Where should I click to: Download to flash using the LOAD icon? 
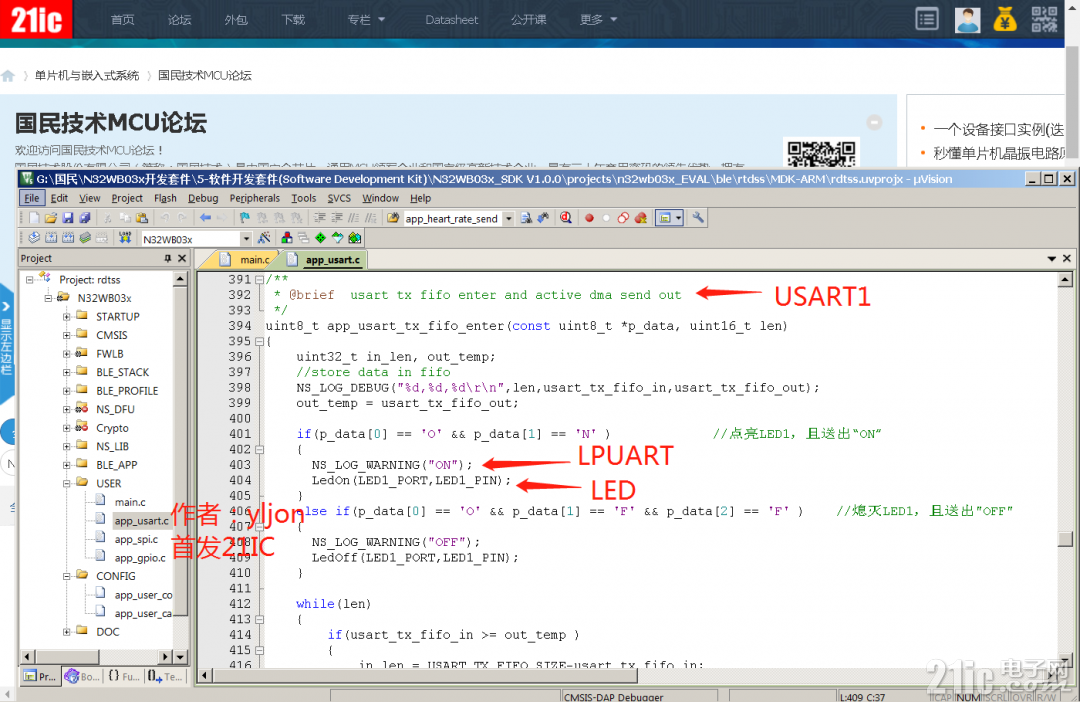125,238
